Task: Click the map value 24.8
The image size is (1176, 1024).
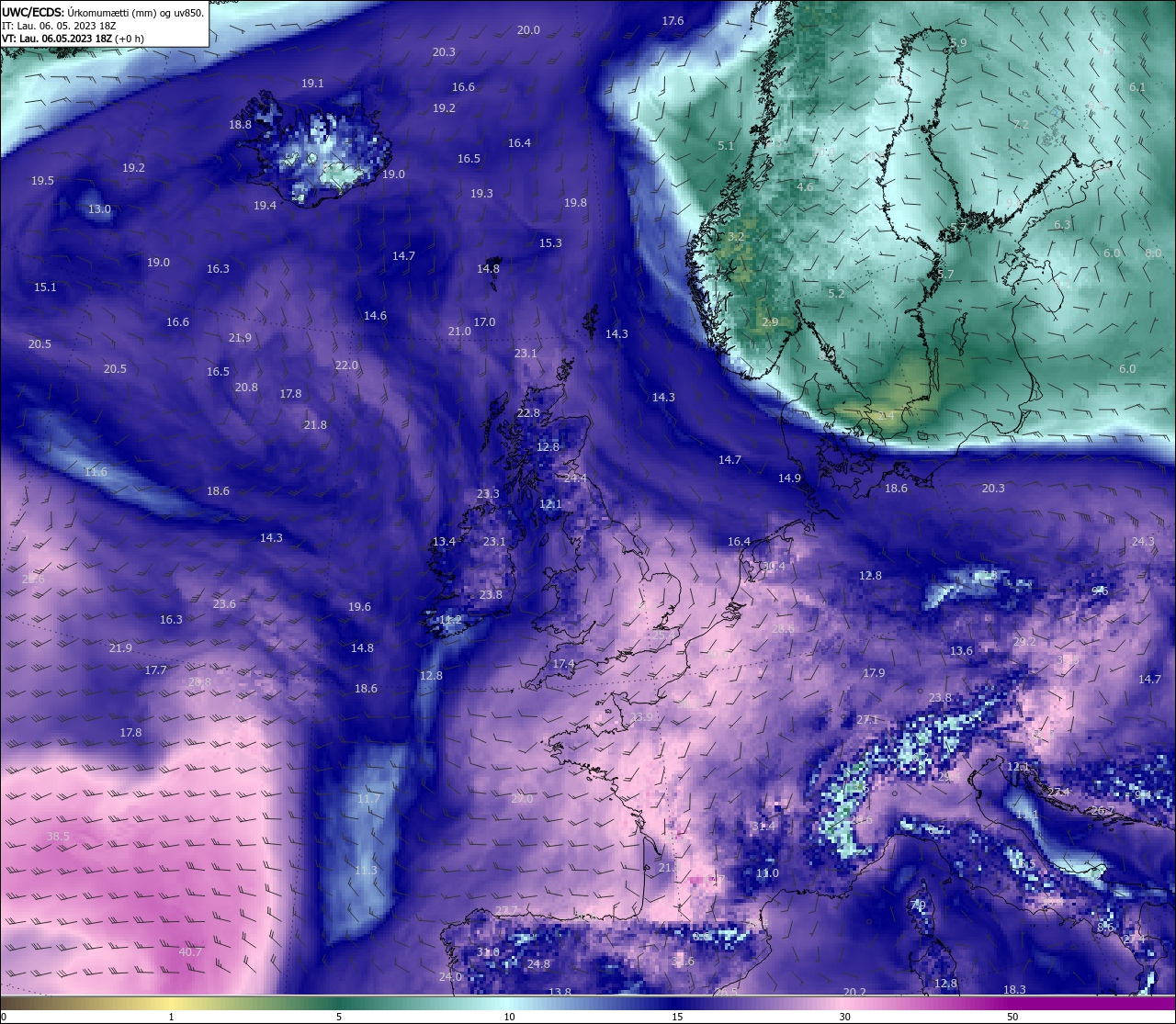Action: coord(538,964)
